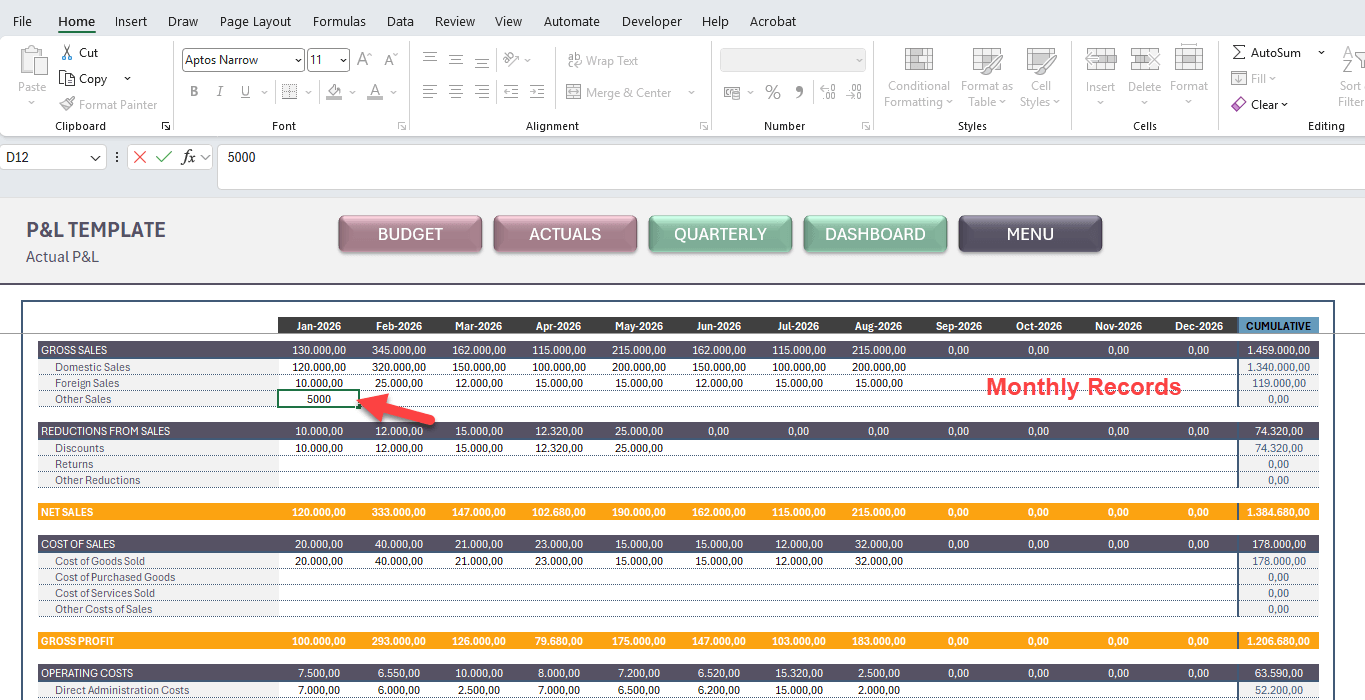Toggle italic formatting
The image size is (1365, 700).
tap(219, 91)
